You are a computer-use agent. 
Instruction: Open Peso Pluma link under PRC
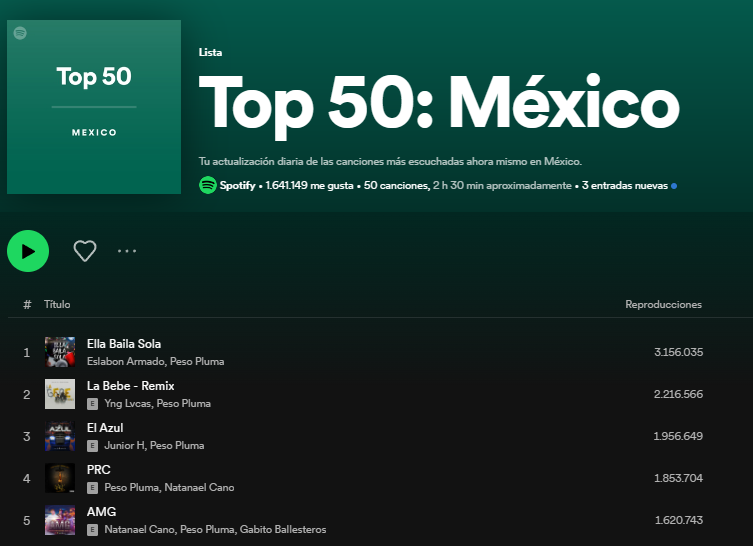tap(132, 487)
